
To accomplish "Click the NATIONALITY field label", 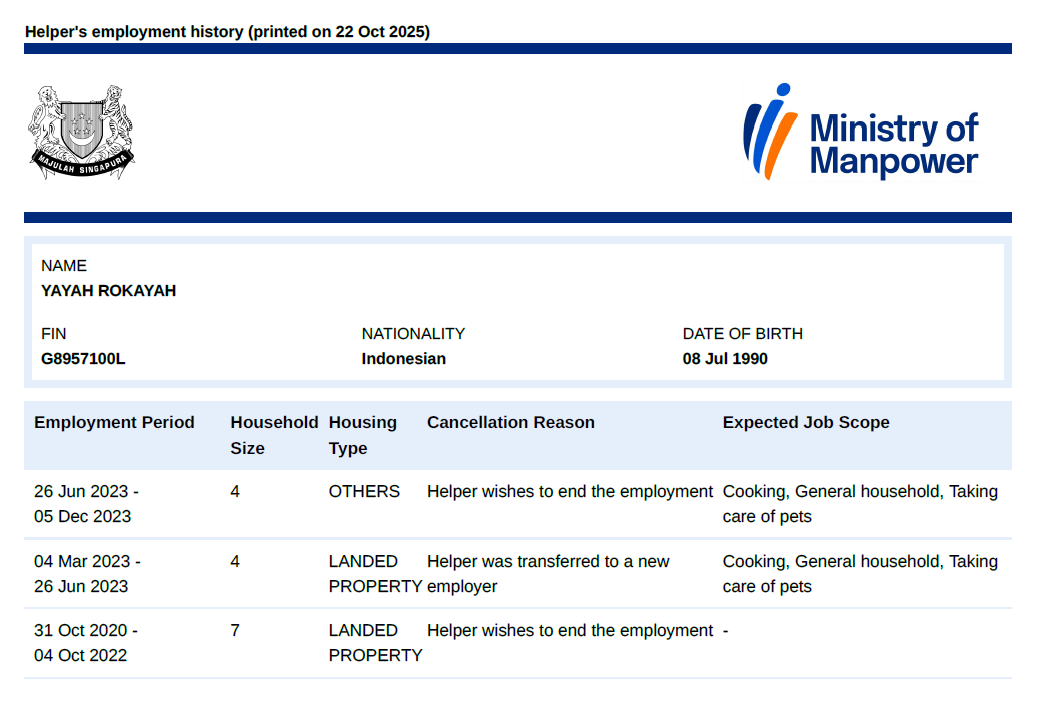I will 413,334.
